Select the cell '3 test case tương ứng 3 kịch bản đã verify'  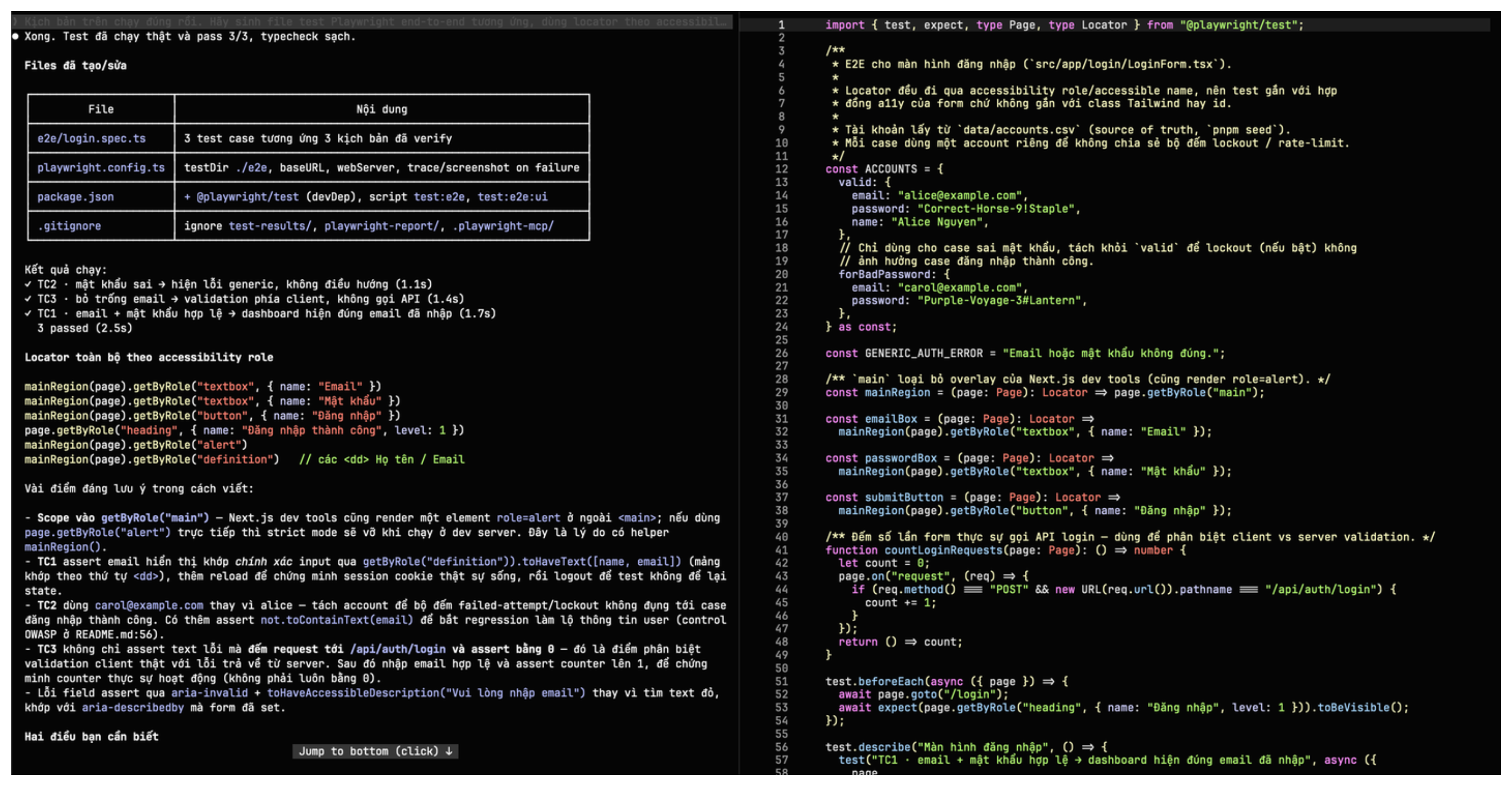pos(318,139)
